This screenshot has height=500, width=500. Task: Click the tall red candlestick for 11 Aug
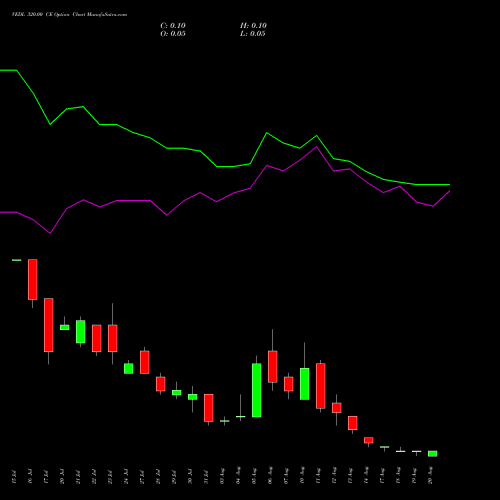point(321,386)
